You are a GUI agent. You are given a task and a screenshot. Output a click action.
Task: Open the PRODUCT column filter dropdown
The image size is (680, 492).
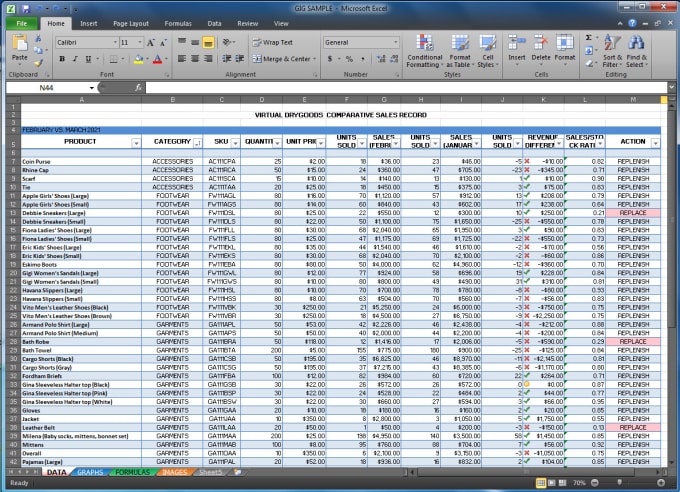tap(136, 143)
